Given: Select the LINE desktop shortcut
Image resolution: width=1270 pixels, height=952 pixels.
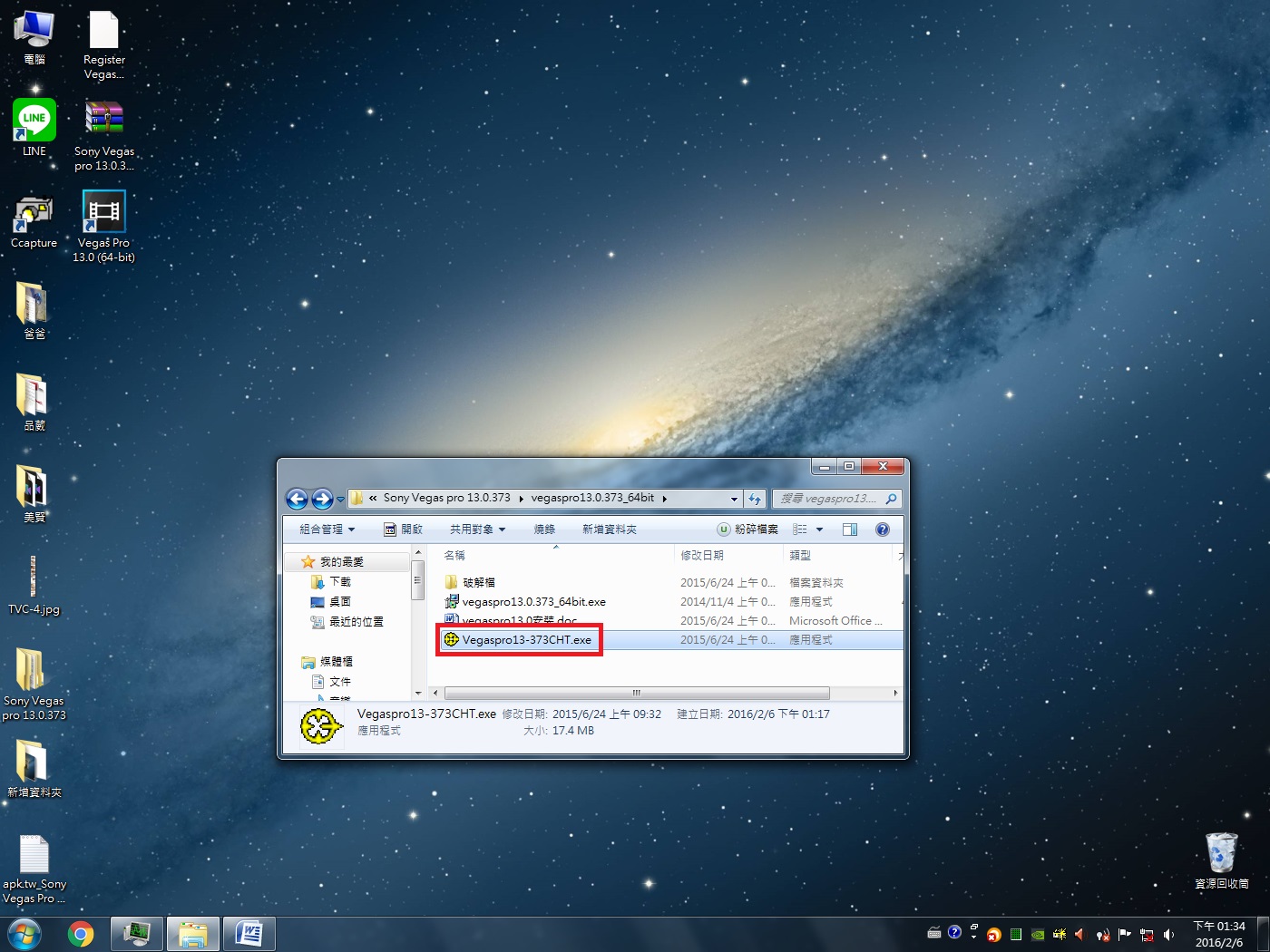Looking at the screenshot, I should [34, 128].
